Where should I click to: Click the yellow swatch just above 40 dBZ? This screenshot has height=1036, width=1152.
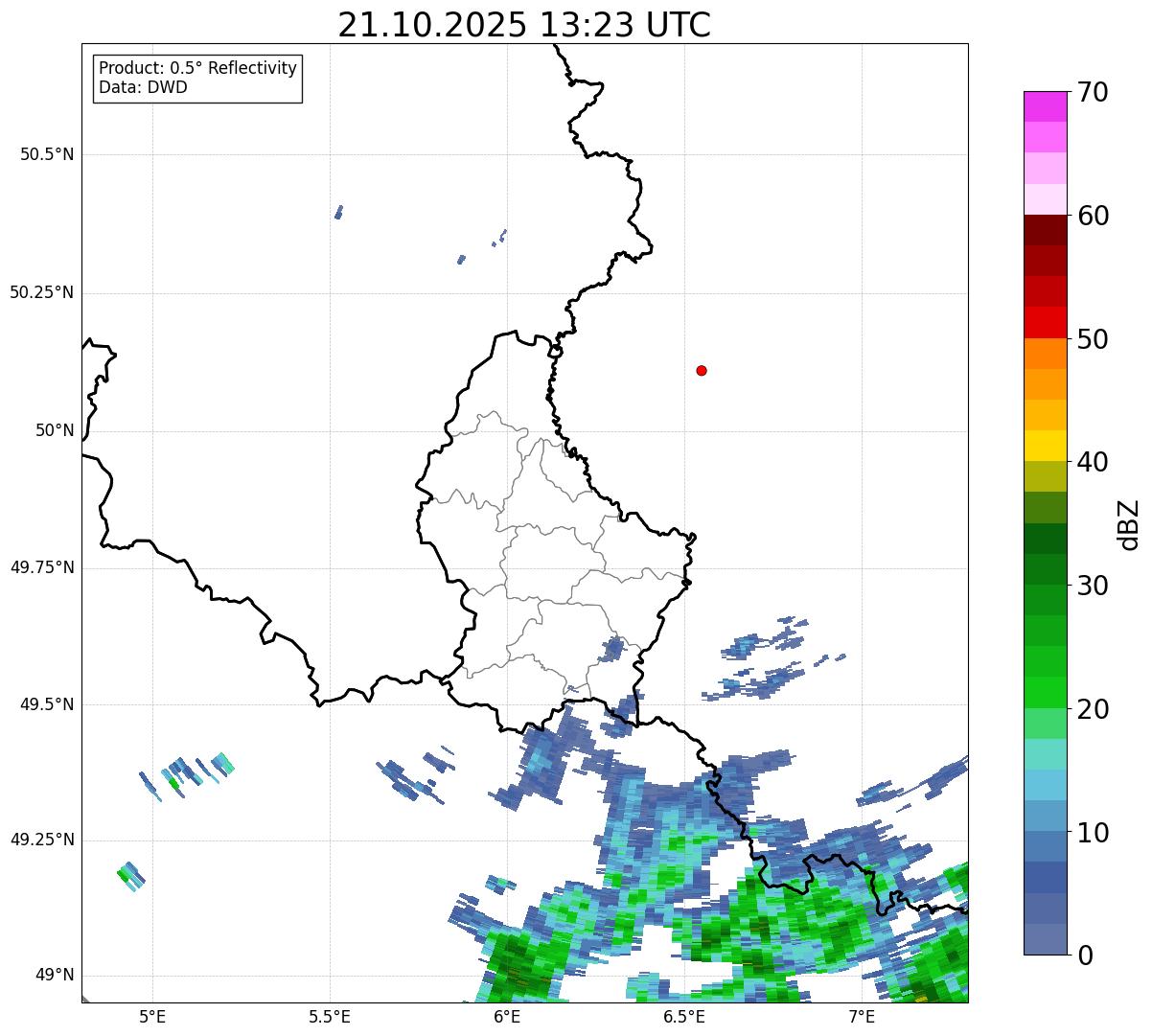point(1045,446)
